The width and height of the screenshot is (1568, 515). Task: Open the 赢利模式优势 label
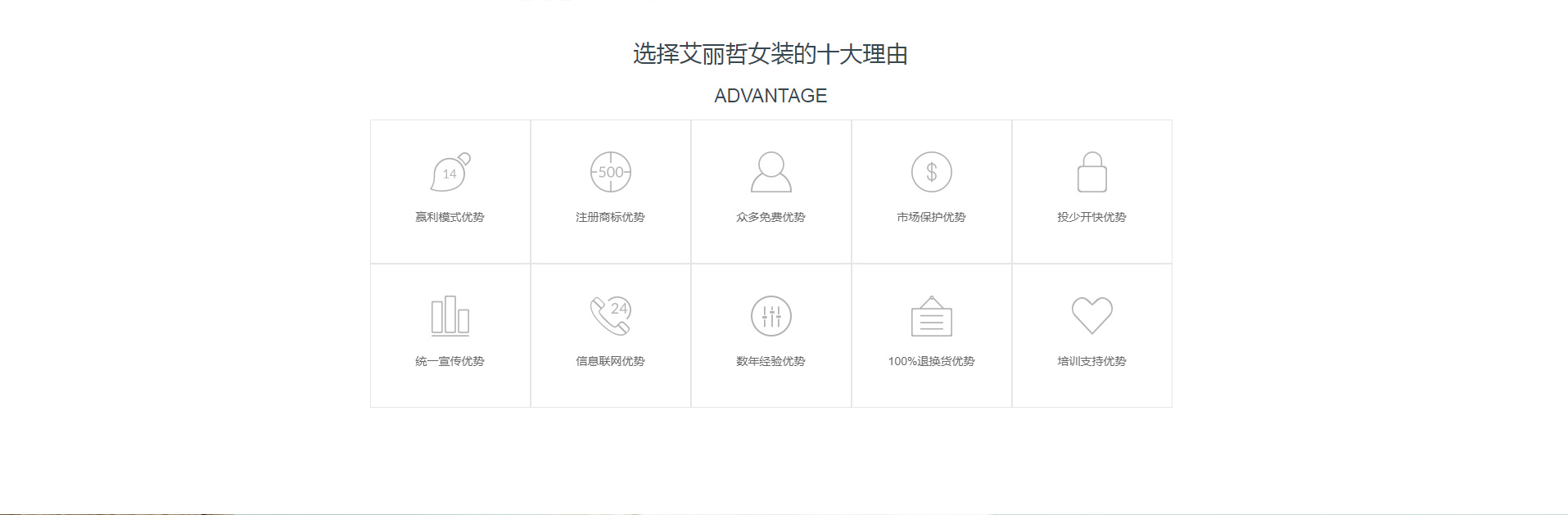pos(450,217)
